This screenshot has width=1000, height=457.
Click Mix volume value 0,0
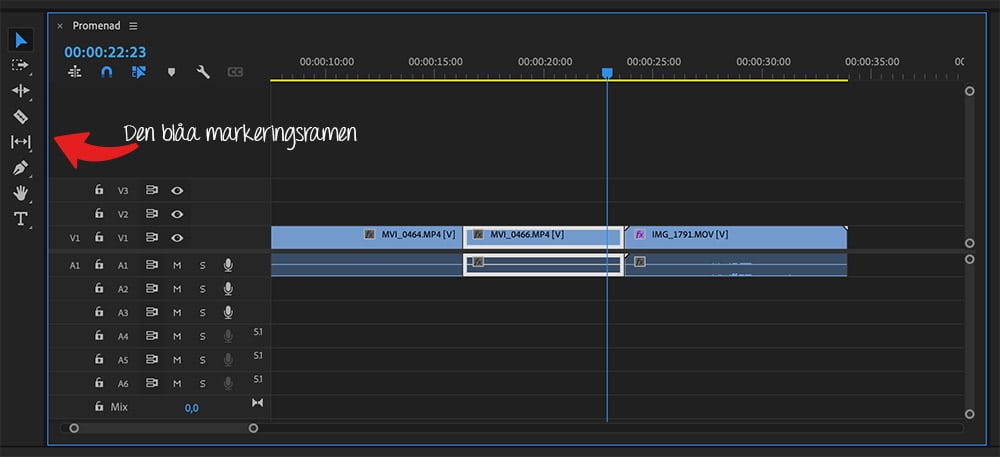click(191, 408)
